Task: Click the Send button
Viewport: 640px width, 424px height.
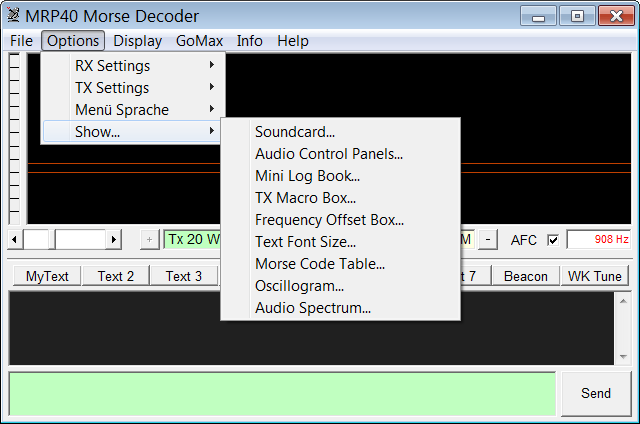Action: pyautogui.click(x=595, y=393)
